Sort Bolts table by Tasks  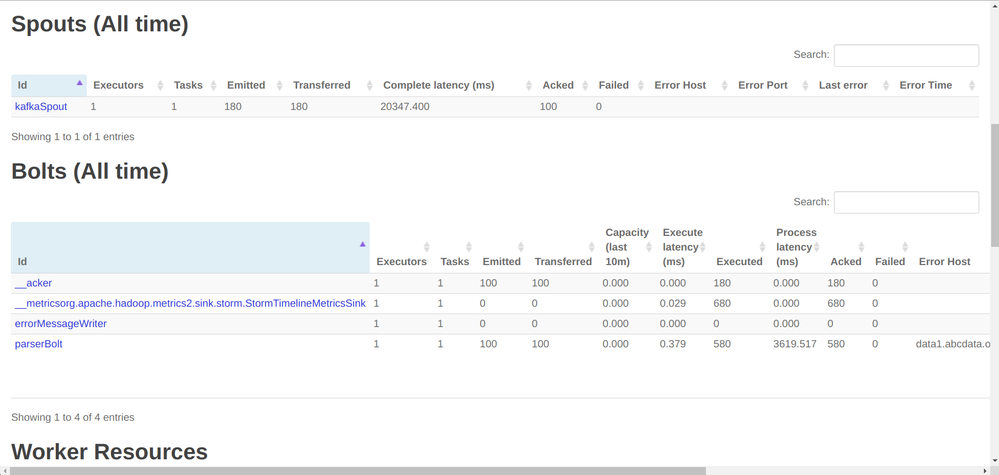pos(455,248)
